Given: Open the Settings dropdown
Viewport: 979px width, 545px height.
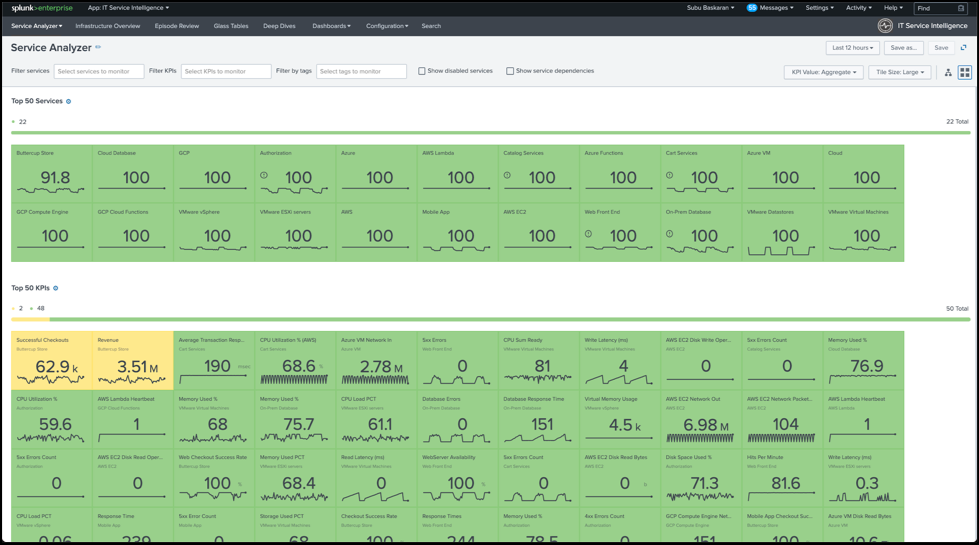Looking at the screenshot, I should (819, 8).
